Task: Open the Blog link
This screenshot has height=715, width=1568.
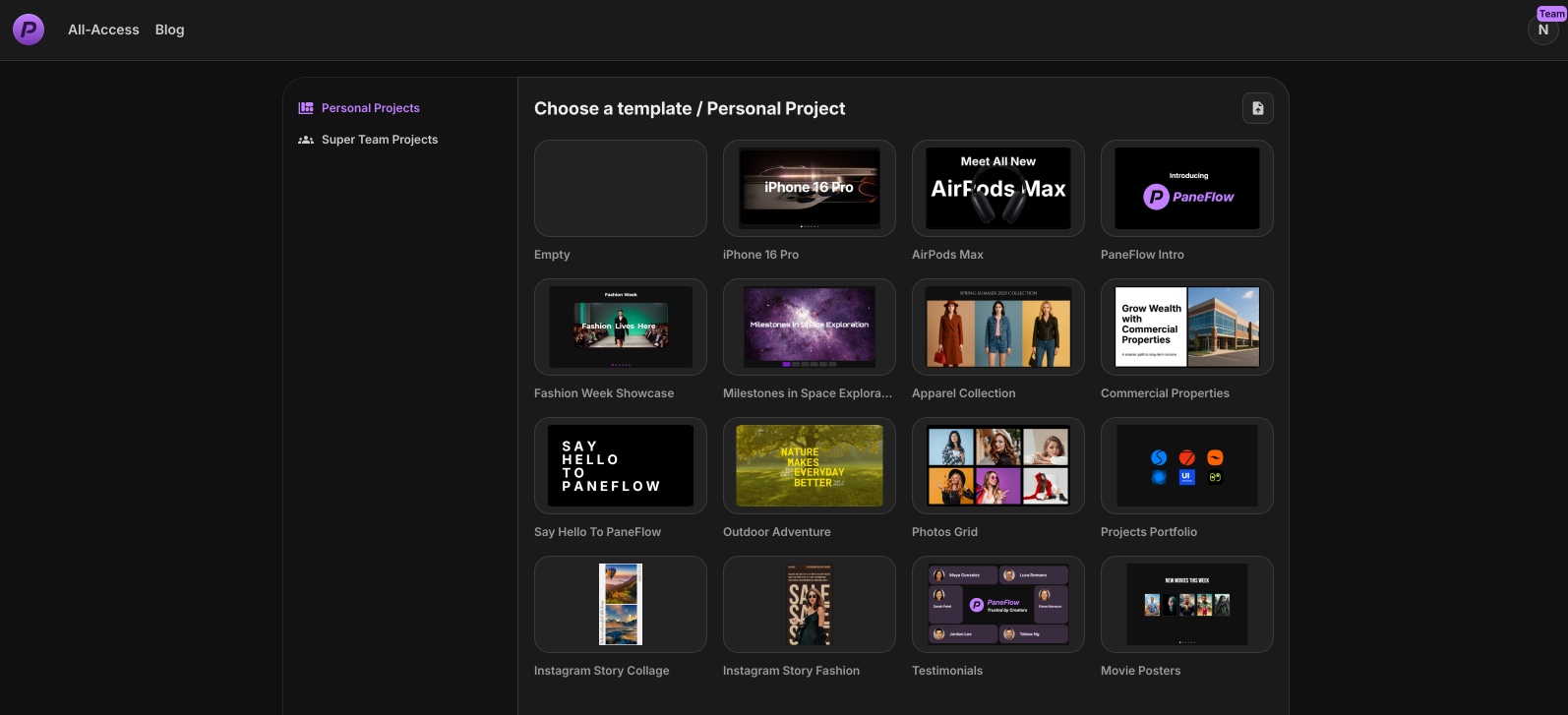Action: 169,30
